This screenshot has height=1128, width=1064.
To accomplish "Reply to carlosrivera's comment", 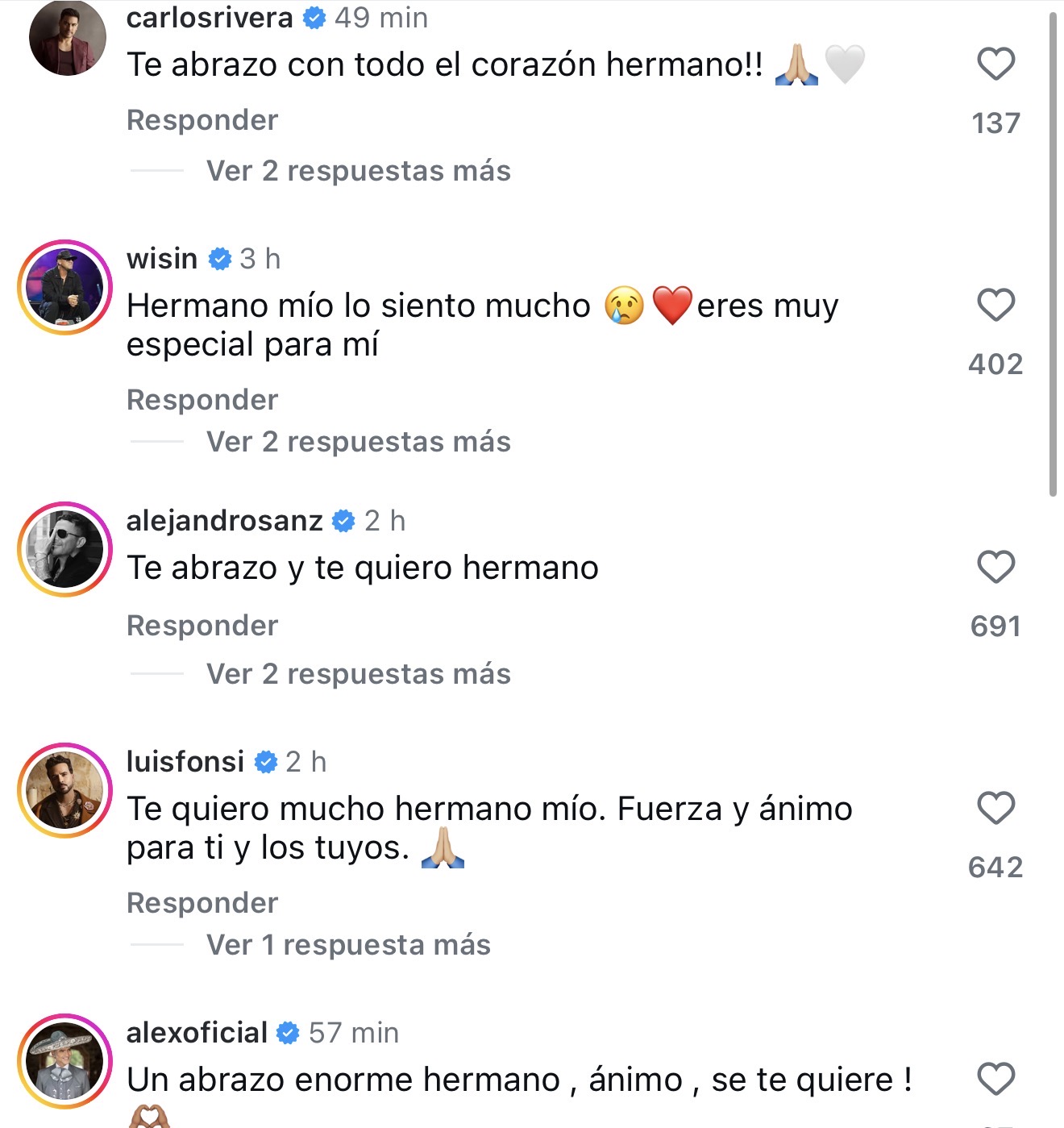I will click(202, 120).
